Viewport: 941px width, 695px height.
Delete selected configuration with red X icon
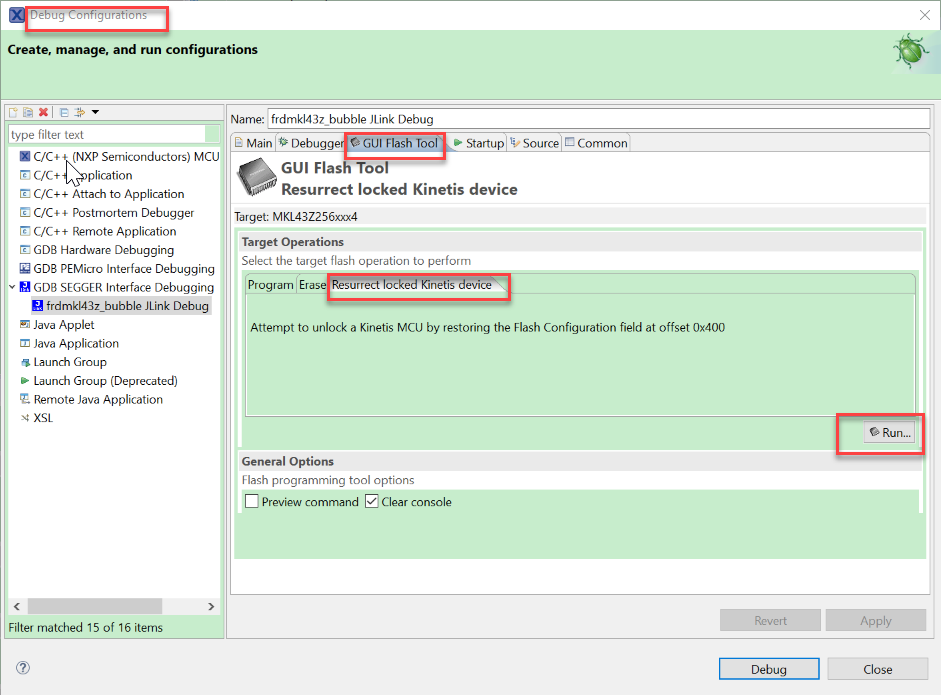pyautogui.click(x=43, y=112)
